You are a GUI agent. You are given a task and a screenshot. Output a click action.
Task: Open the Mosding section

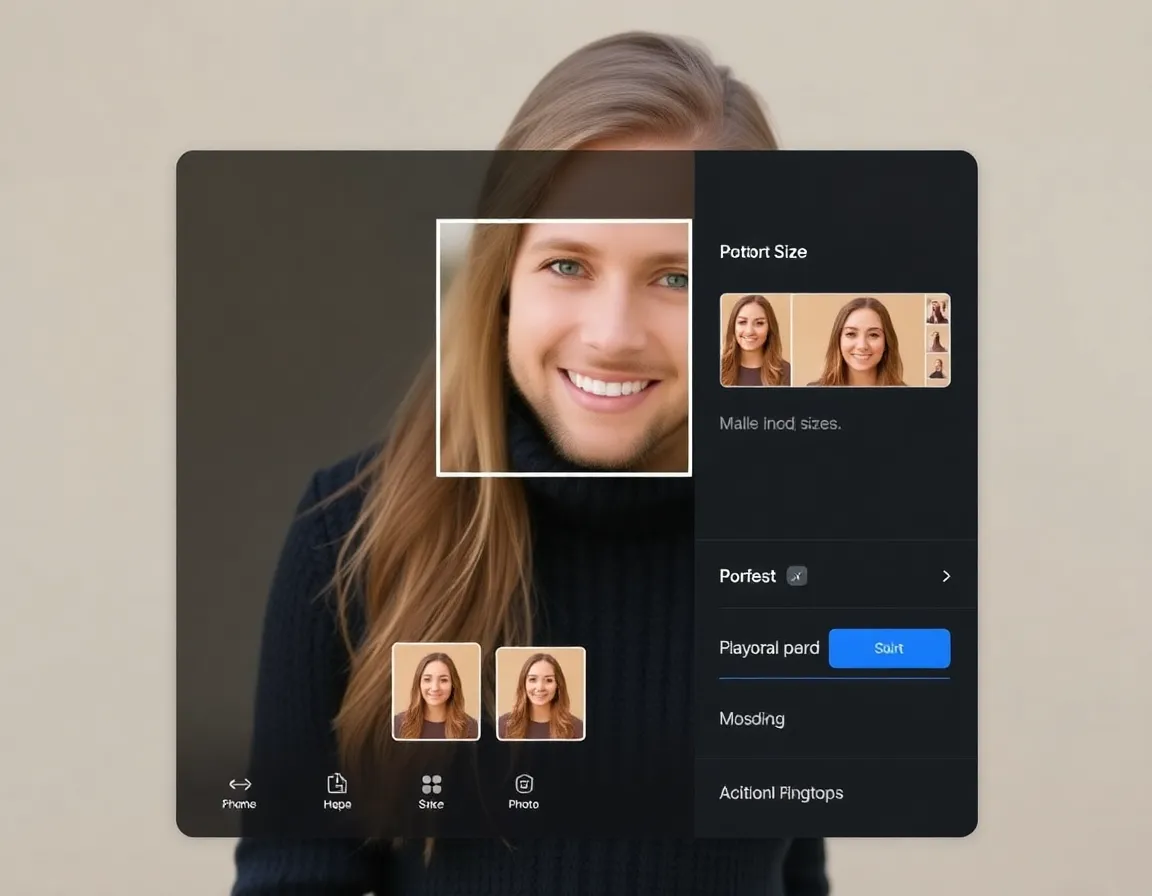752,719
